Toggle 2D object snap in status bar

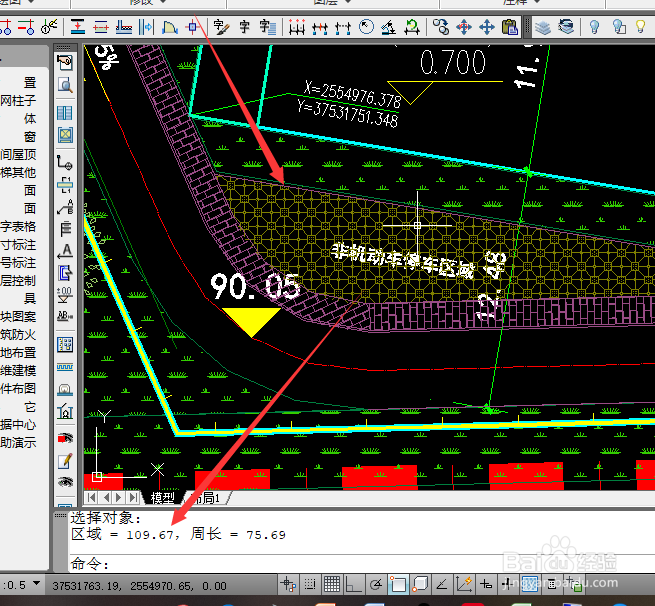pyautogui.click(x=398, y=584)
